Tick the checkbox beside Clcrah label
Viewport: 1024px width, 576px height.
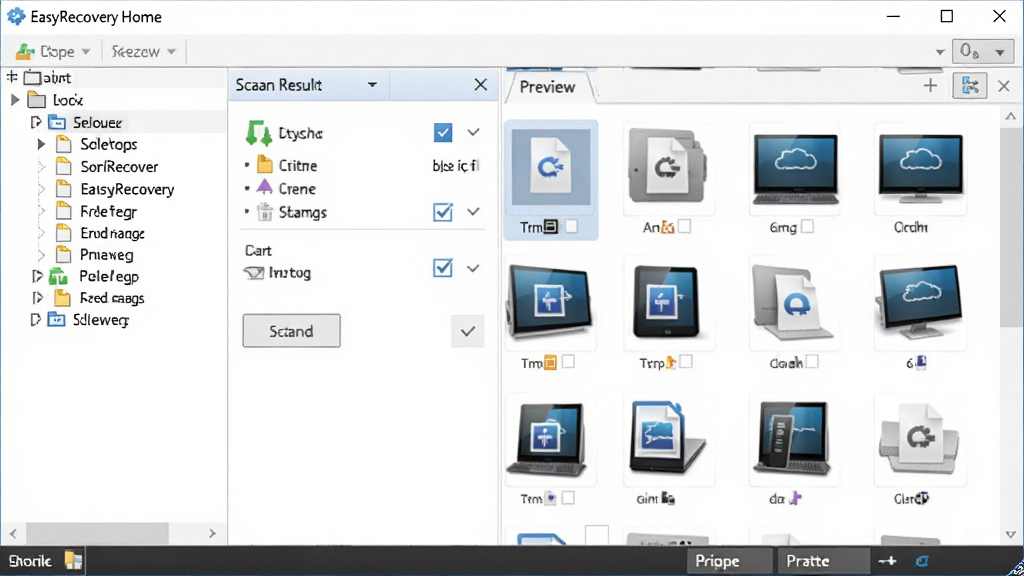coord(812,362)
